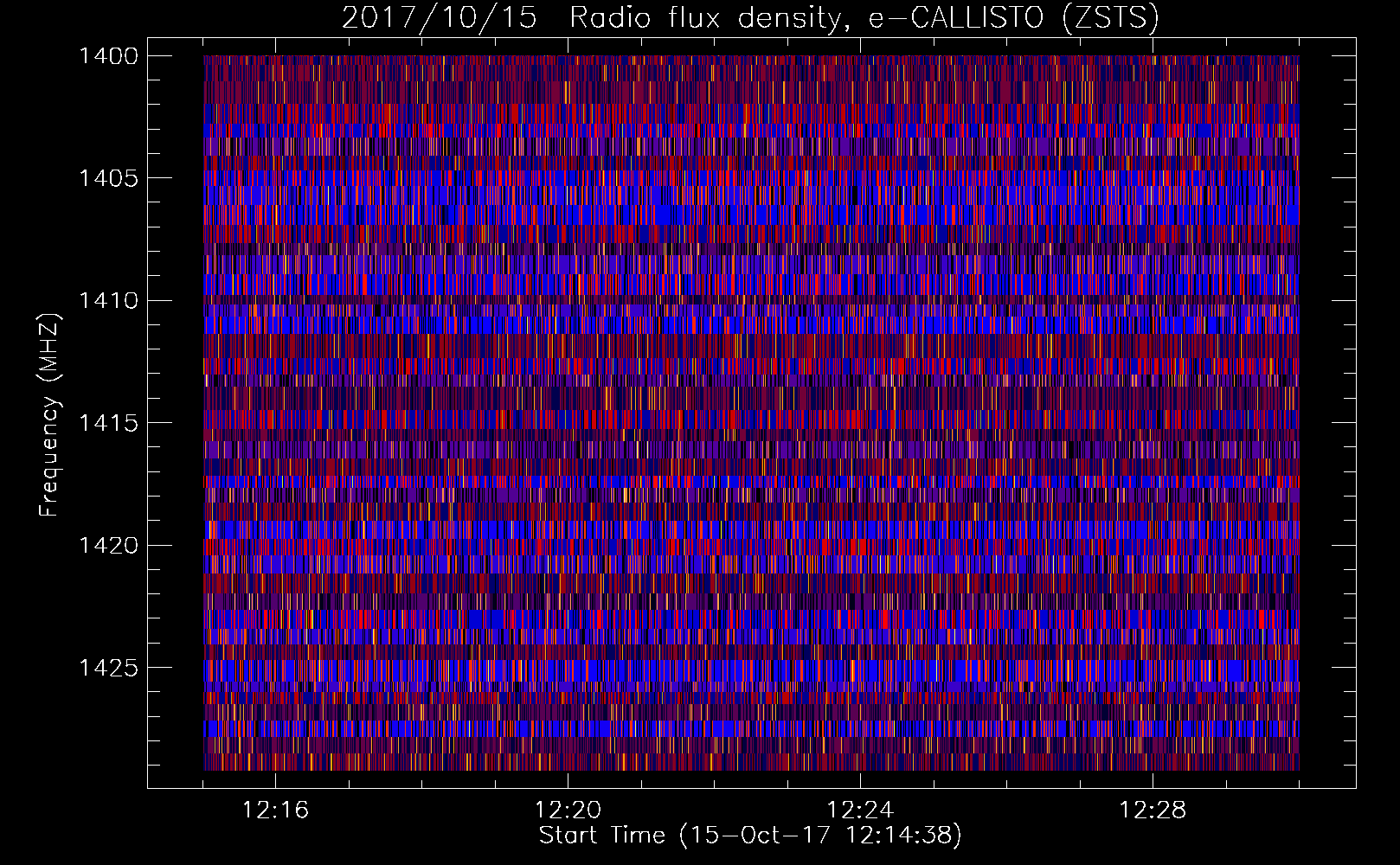This screenshot has width=1400, height=865.
Task: Click the 12:16 time tick label
Action: pyautogui.click(x=275, y=811)
